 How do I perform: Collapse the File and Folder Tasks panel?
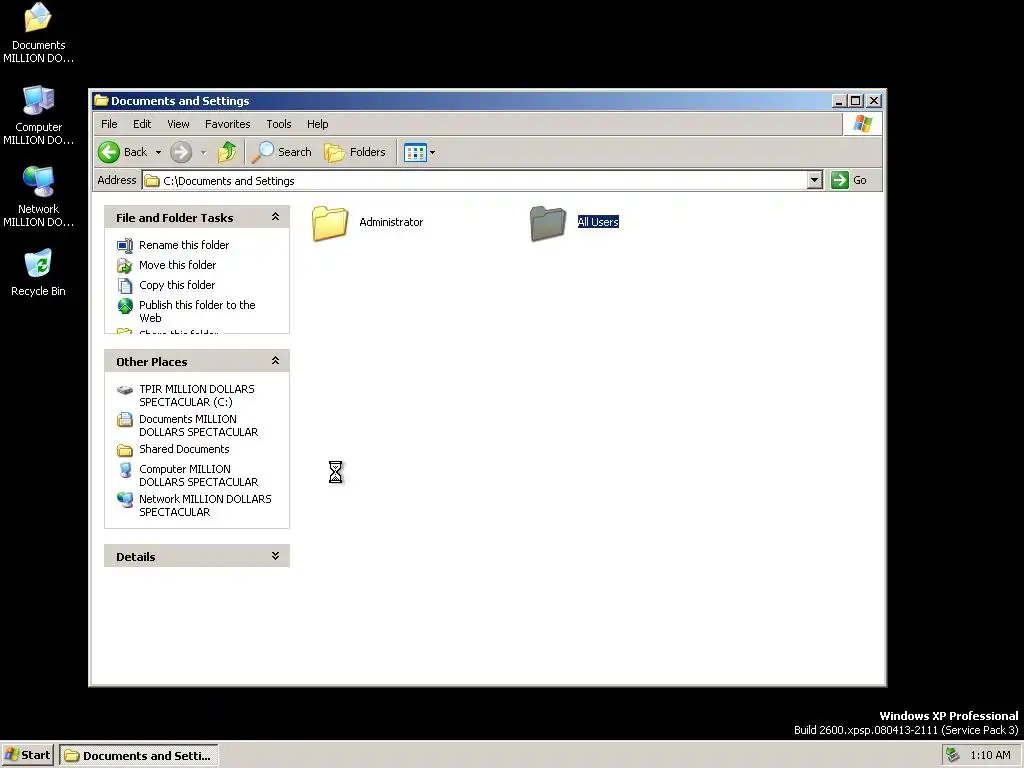tap(275, 217)
